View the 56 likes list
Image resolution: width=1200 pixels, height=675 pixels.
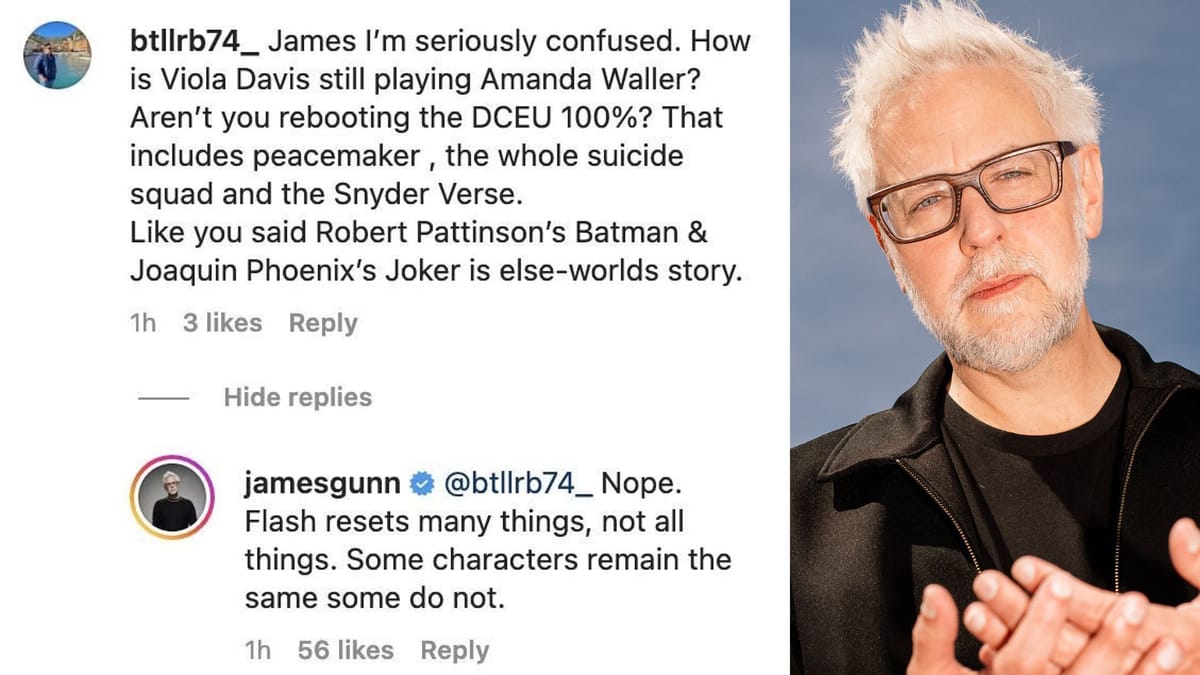click(x=345, y=650)
